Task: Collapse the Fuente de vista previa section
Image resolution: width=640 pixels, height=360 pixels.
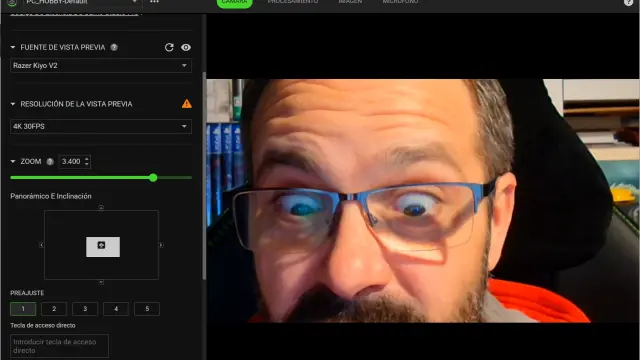Action: (13, 47)
